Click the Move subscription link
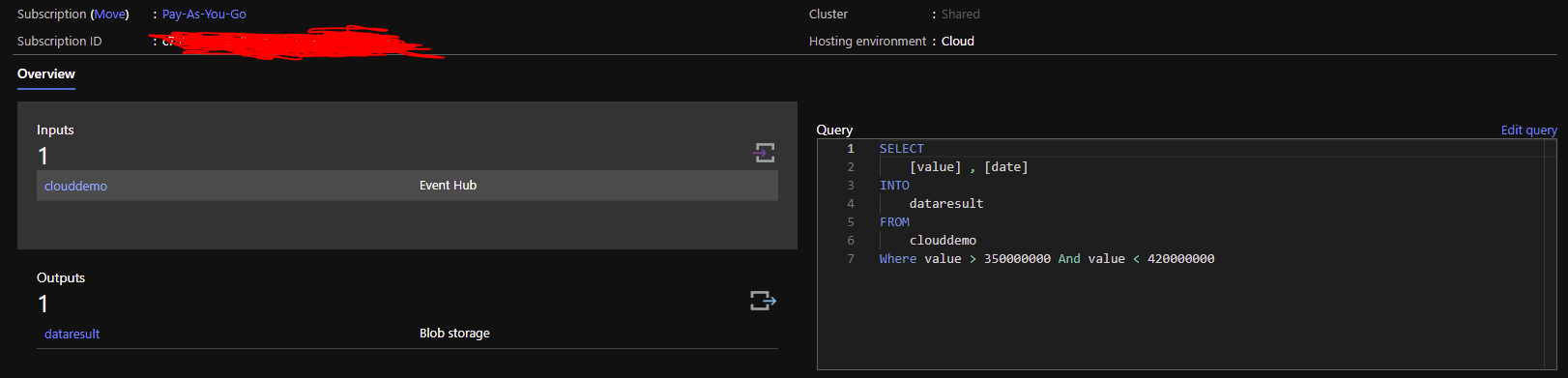1568x378 pixels. [110, 15]
